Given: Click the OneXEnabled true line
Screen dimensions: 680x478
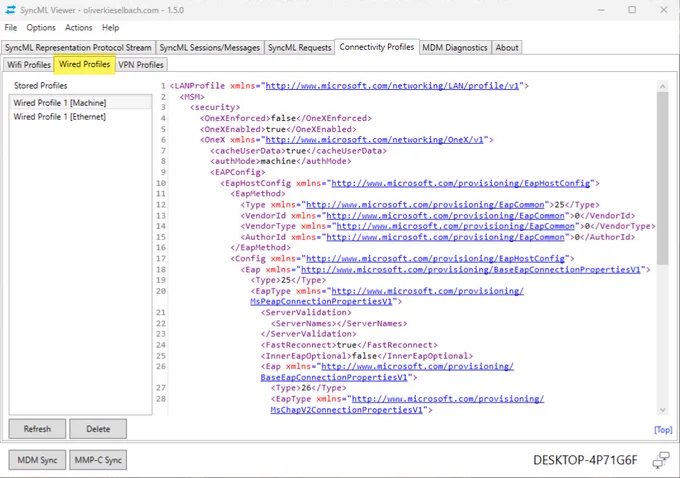Looking at the screenshot, I should tap(278, 129).
